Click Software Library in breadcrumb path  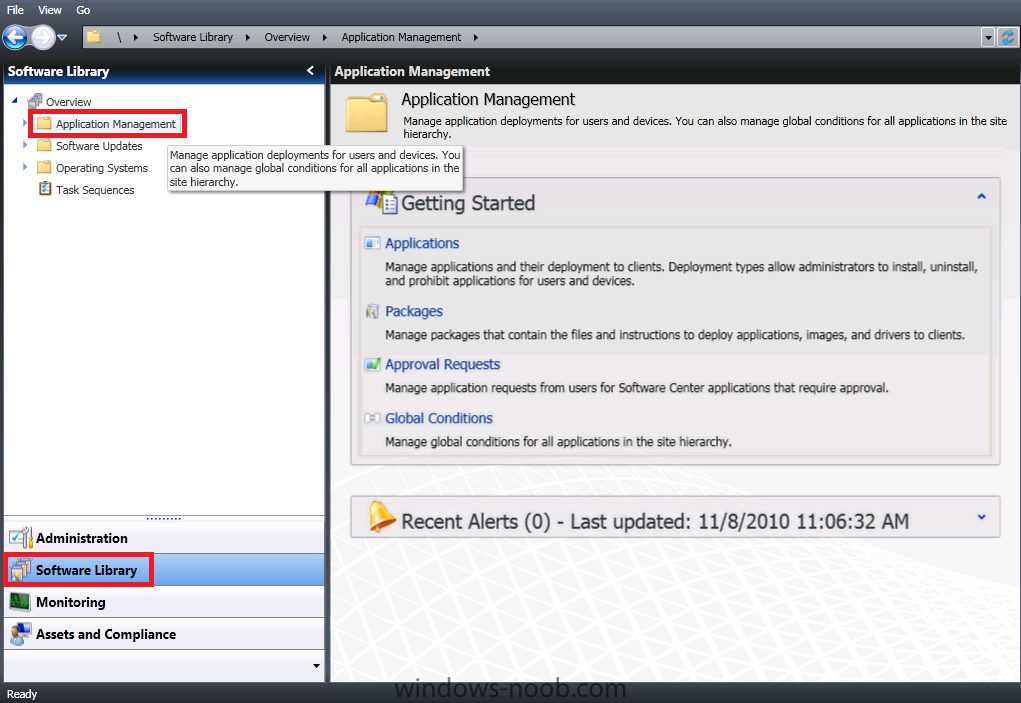(x=193, y=37)
